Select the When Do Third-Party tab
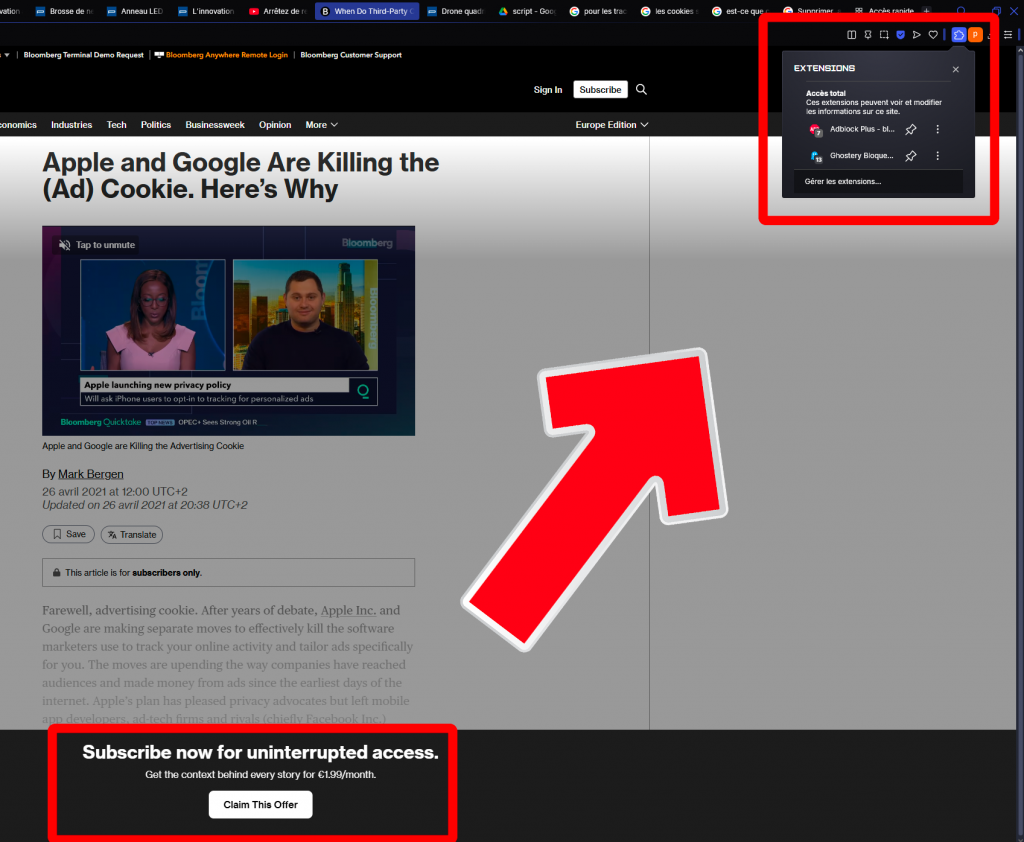This screenshot has width=1024, height=842. click(367, 11)
